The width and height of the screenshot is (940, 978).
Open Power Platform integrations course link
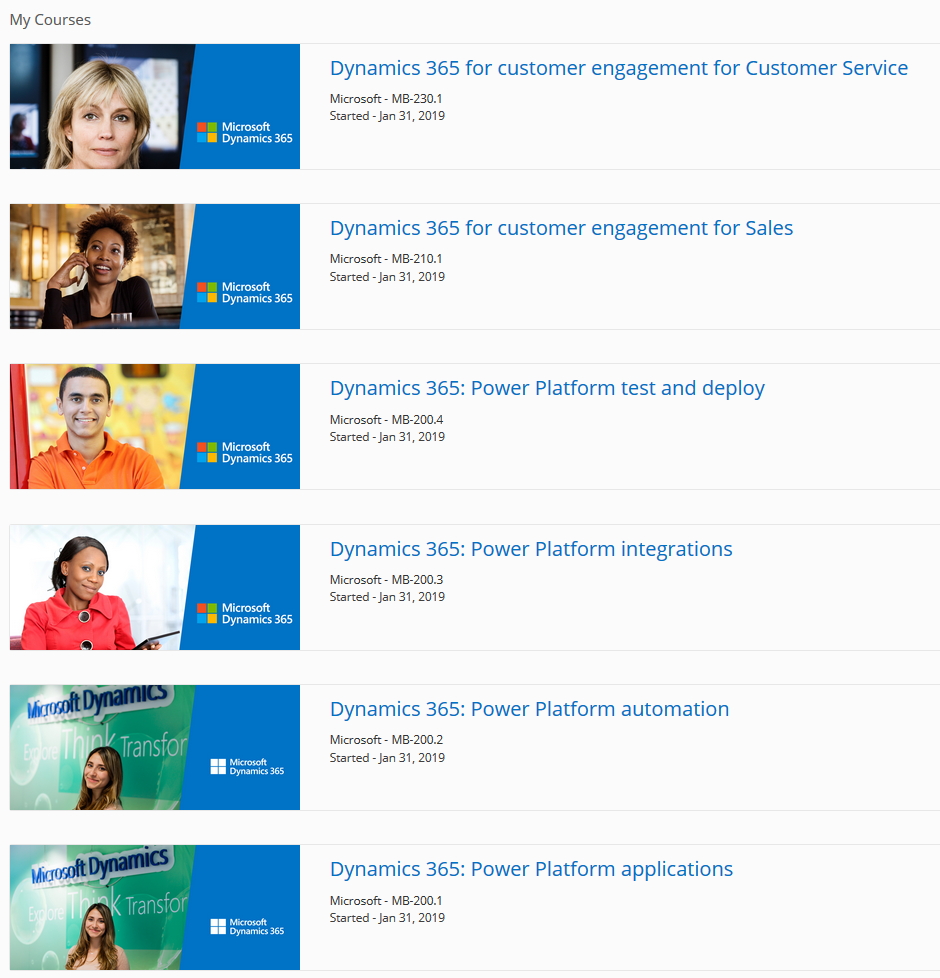[531, 549]
